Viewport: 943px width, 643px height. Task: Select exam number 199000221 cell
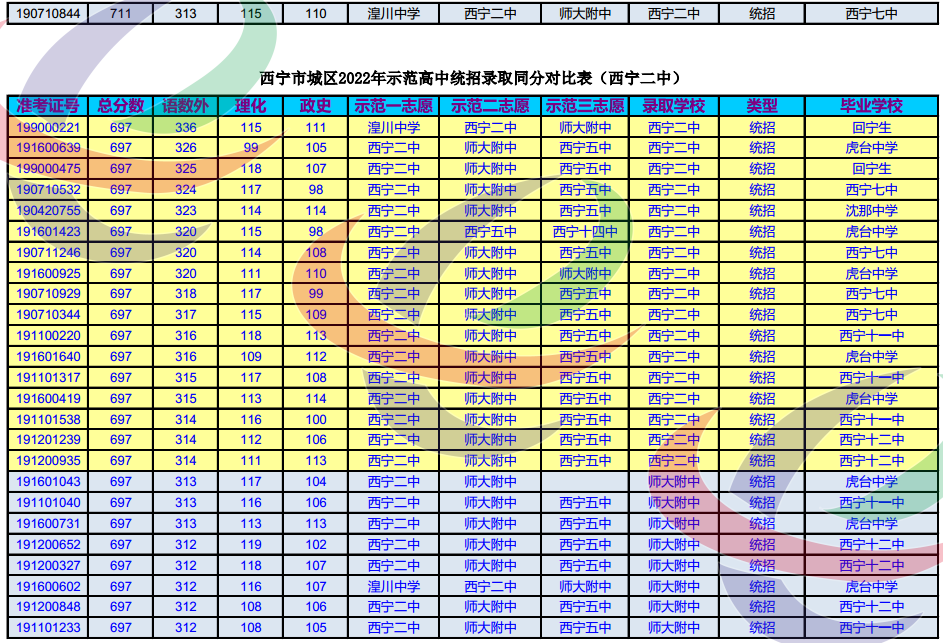coord(48,127)
